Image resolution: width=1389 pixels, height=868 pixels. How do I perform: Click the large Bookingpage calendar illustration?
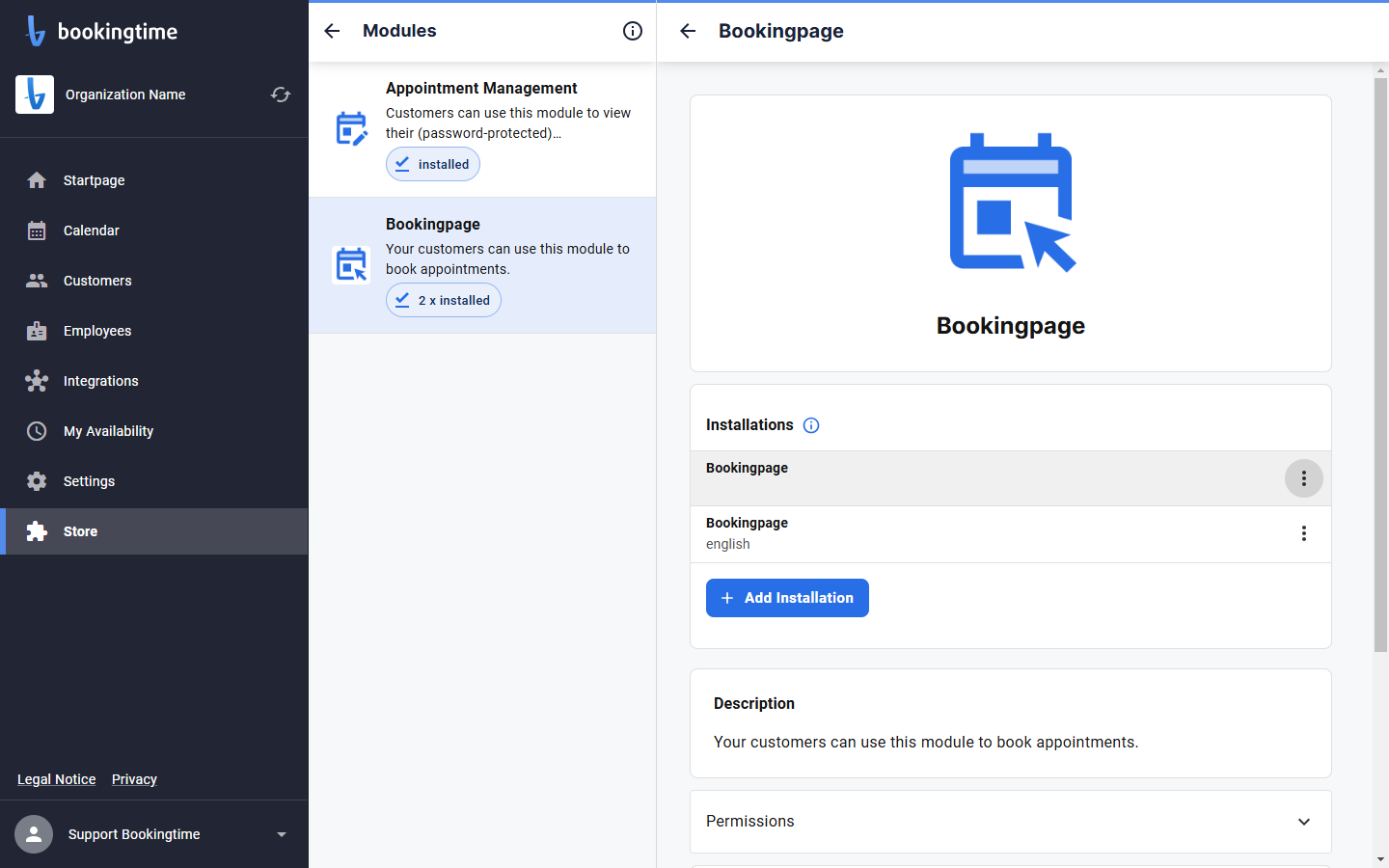[1012, 203]
